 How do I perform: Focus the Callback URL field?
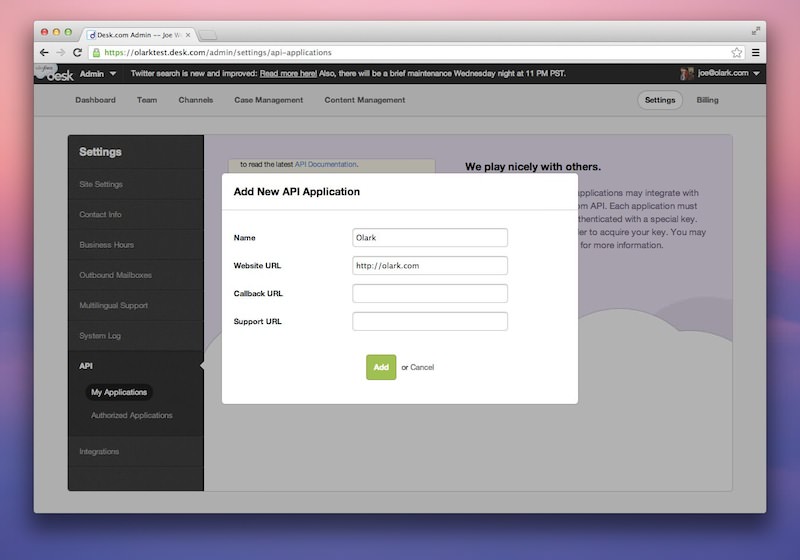coord(430,293)
